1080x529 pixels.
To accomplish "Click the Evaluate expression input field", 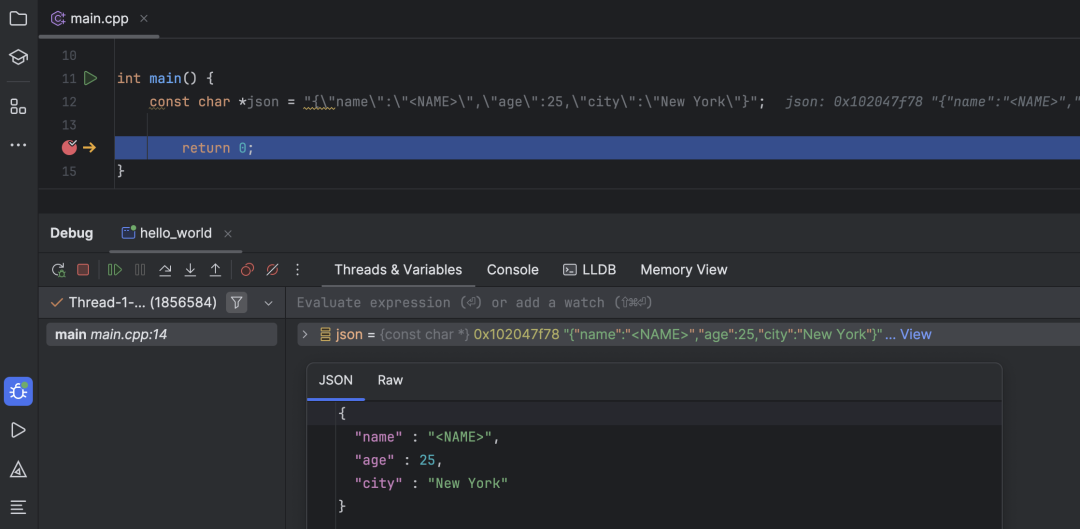I will click(x=685, y=302).
